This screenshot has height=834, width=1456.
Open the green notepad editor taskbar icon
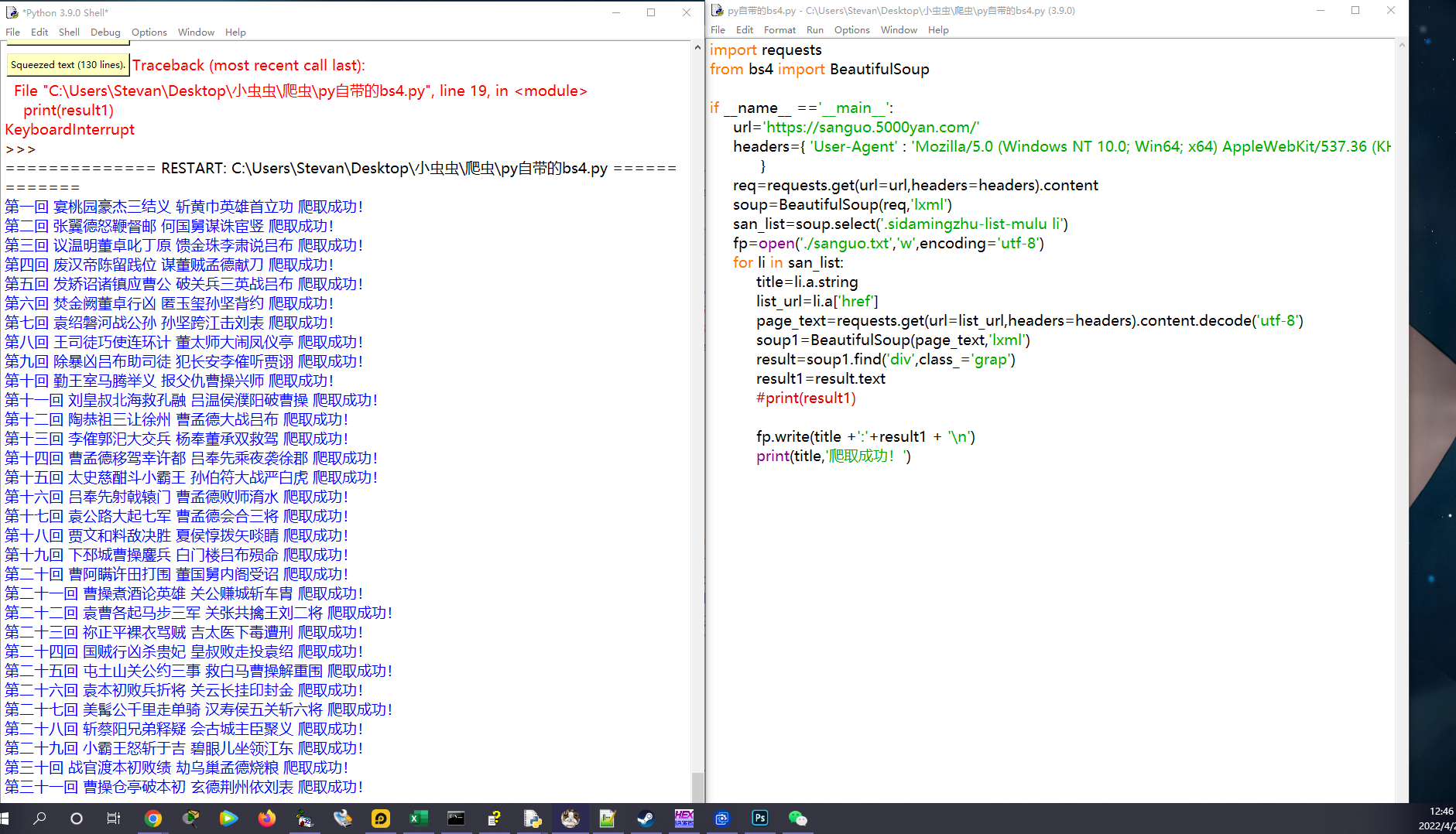(x=608, y=818)
